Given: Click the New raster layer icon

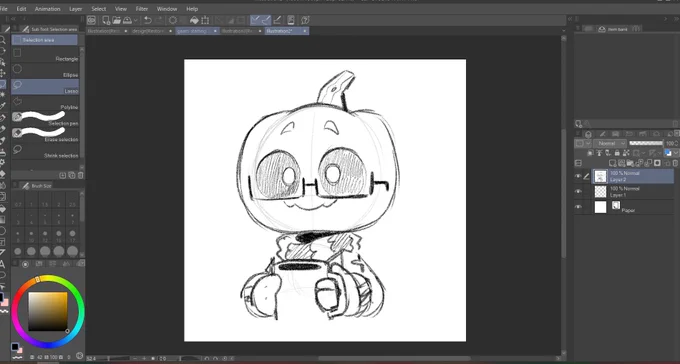Looking at the screenshot, I should 612,163.
